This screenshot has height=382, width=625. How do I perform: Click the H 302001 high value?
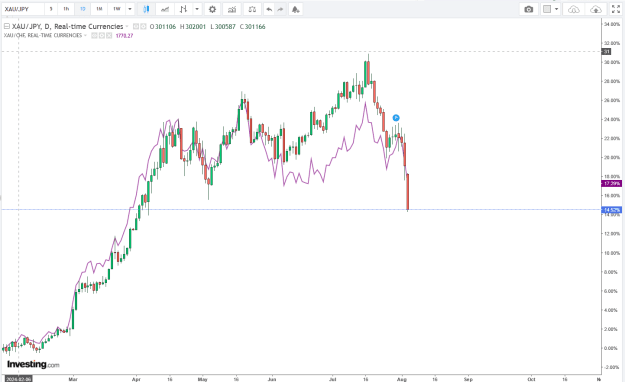pyautogui.click(x=193, y=27)
